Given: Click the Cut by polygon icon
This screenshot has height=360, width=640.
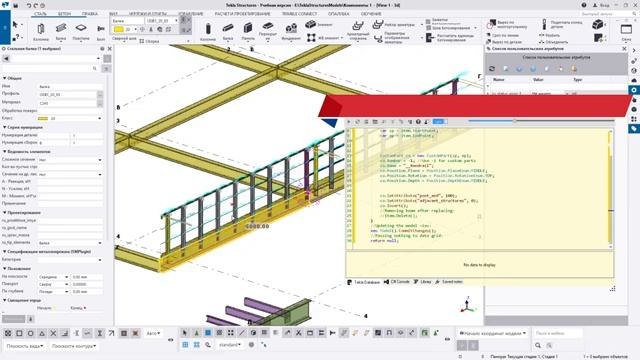Looking at the screenshot, I should coord(491,24).
